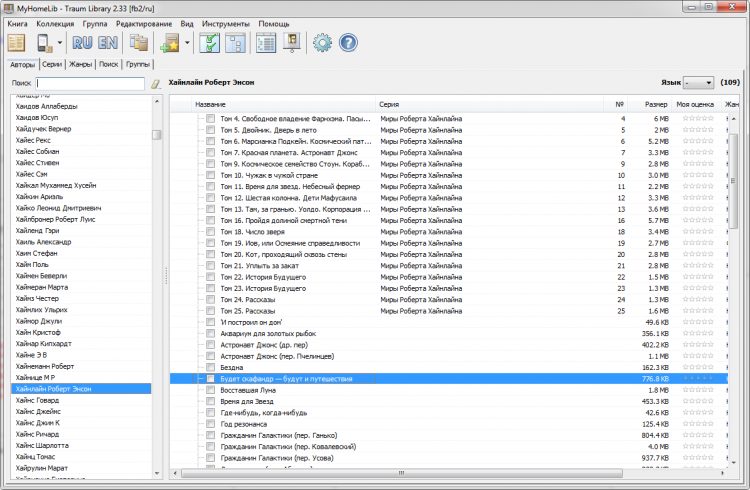Image resolution: width=750 pixels, height=490 pixels.
Task: Open the Группа menu
Action: tap(95, 23)
